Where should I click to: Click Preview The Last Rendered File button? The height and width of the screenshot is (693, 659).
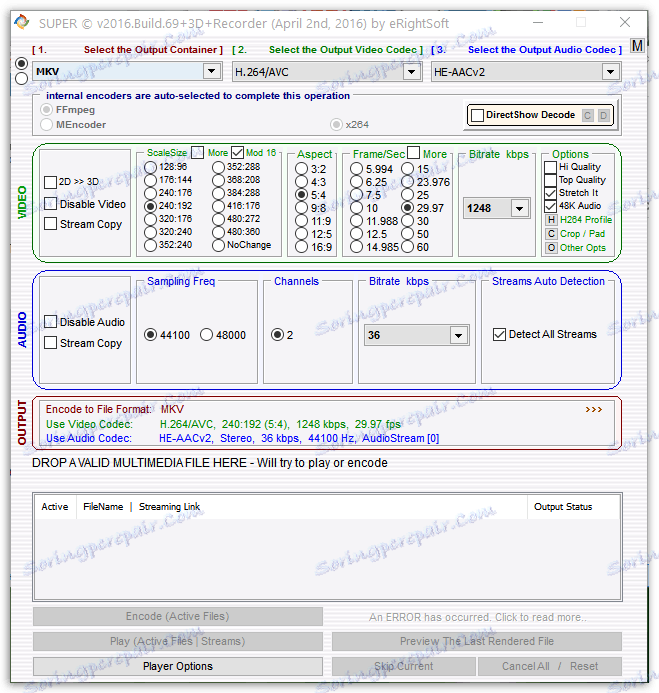click(477, 641)
